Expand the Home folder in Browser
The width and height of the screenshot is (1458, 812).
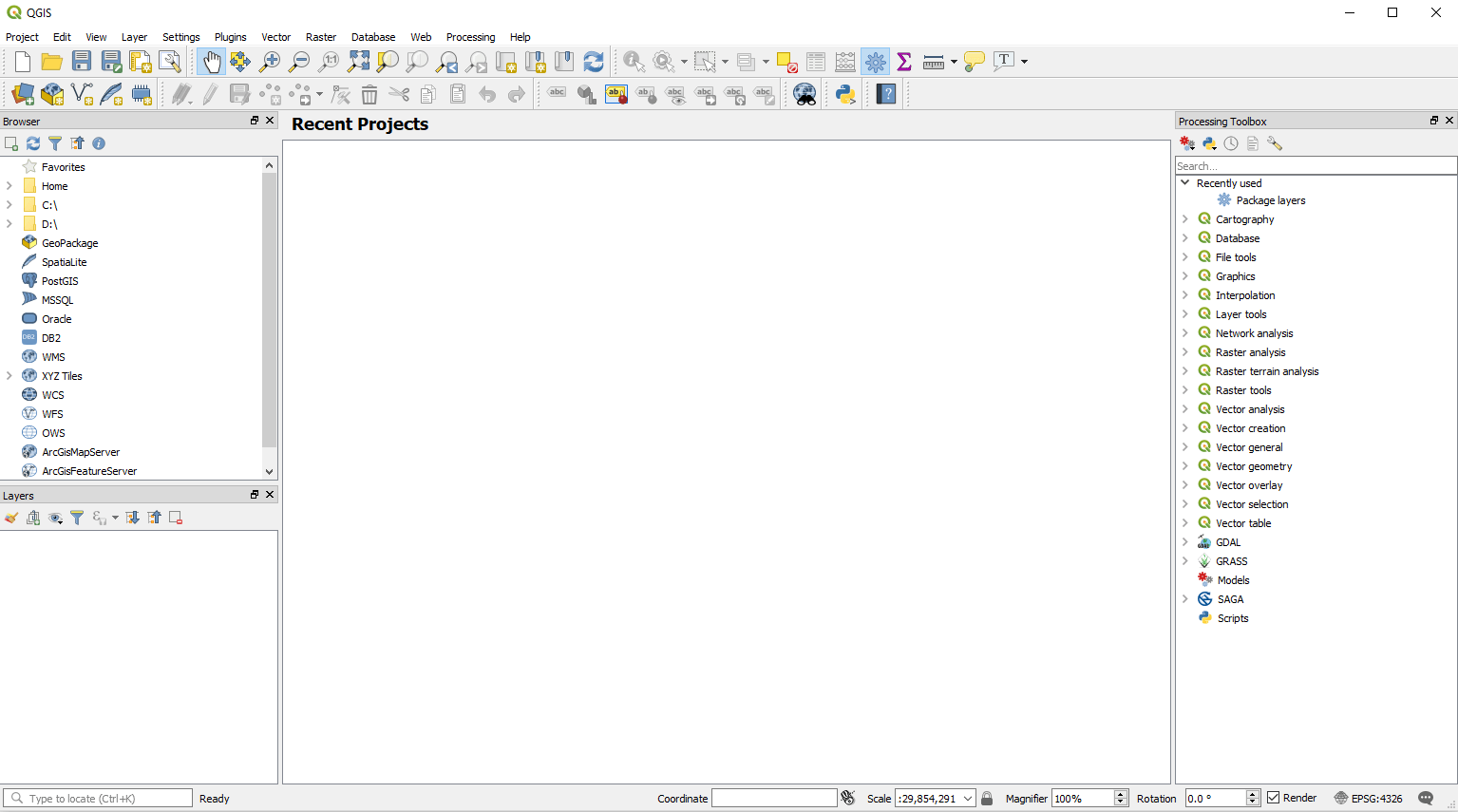click(x=9, y=186)
